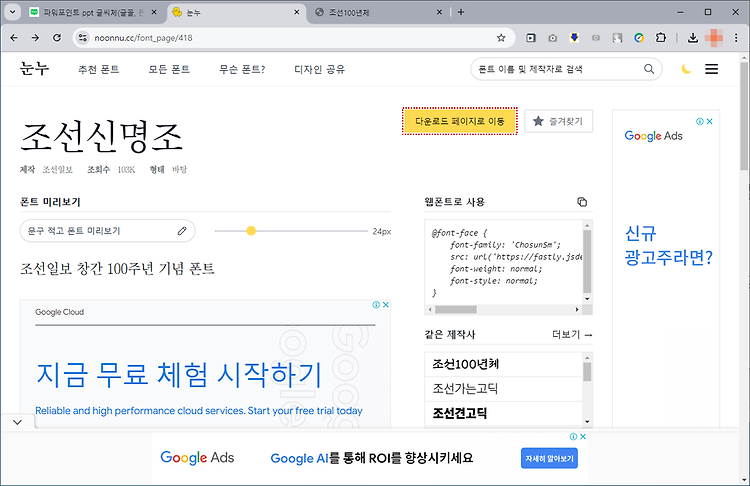
Task: Click the address bar URL
Action: (143, 38)
